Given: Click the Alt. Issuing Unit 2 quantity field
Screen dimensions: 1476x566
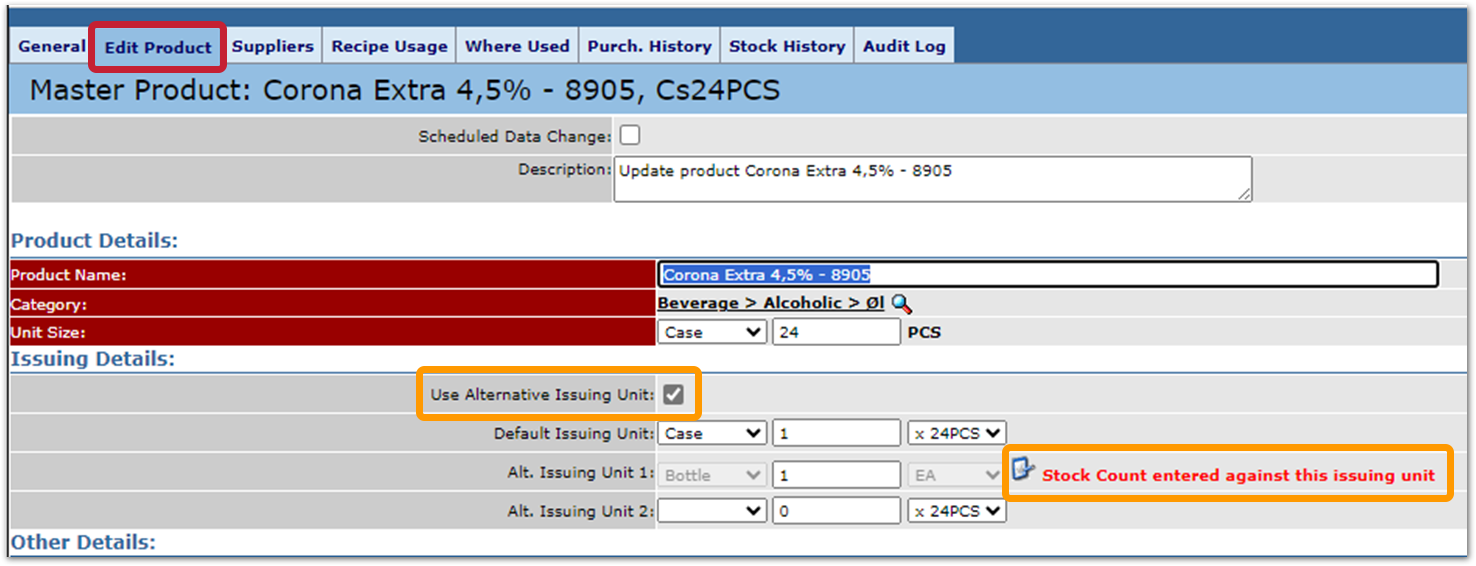Looking at the screenshot, I should click(836, 511).
